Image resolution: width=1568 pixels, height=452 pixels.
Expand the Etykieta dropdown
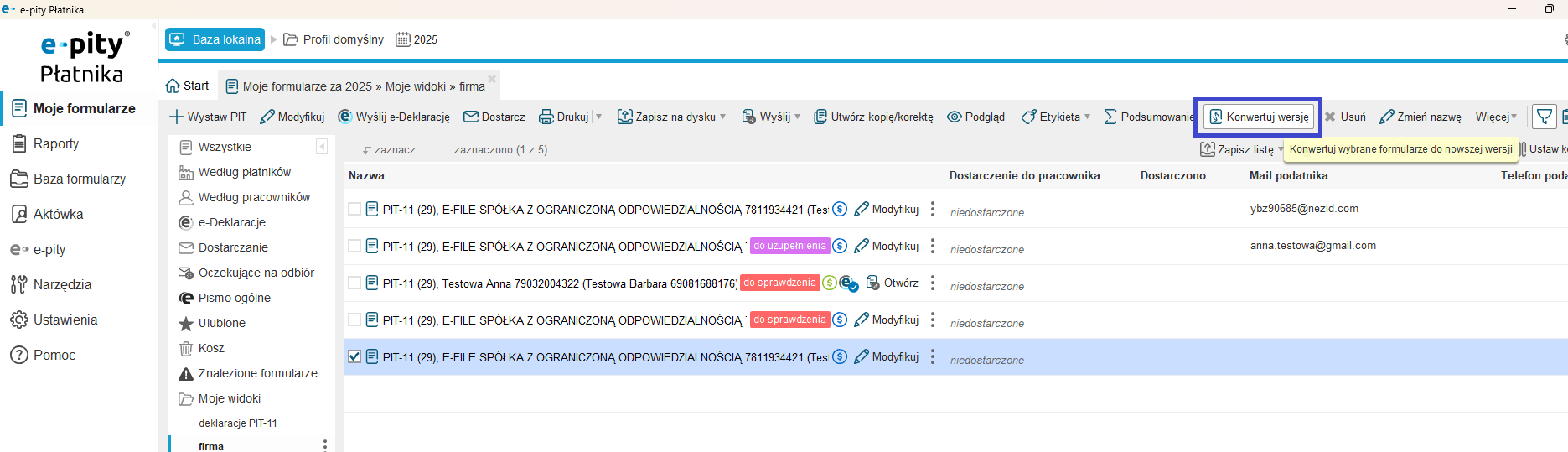(x=1087, y=117)
